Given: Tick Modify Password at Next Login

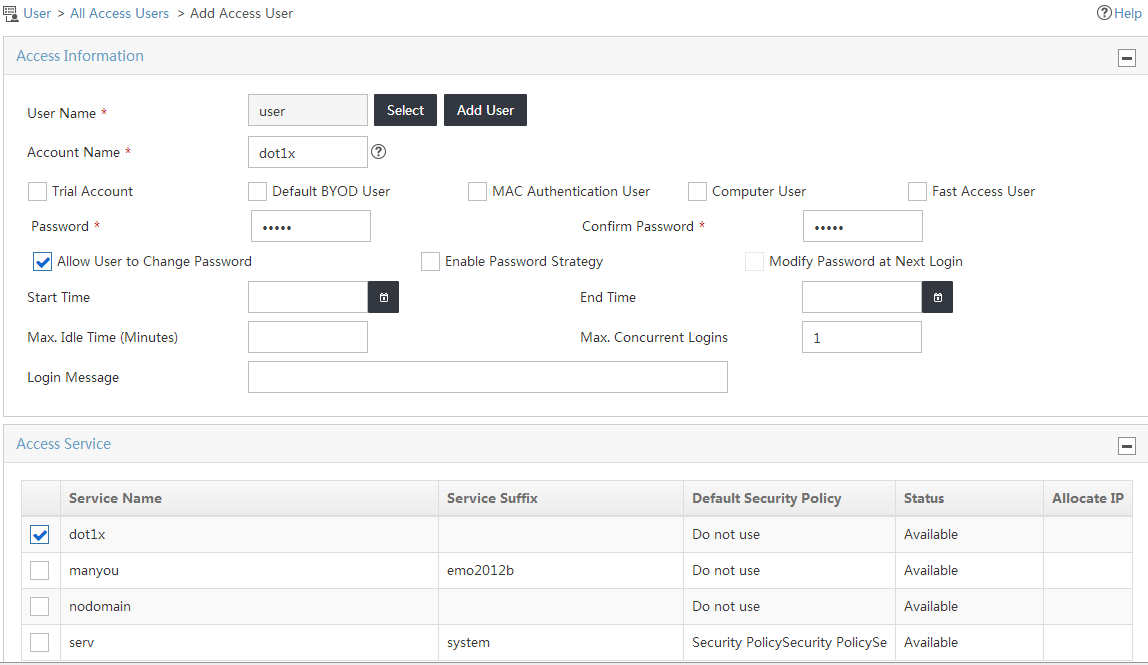Looking at the screenshot, I should click(x=754, y=261).
